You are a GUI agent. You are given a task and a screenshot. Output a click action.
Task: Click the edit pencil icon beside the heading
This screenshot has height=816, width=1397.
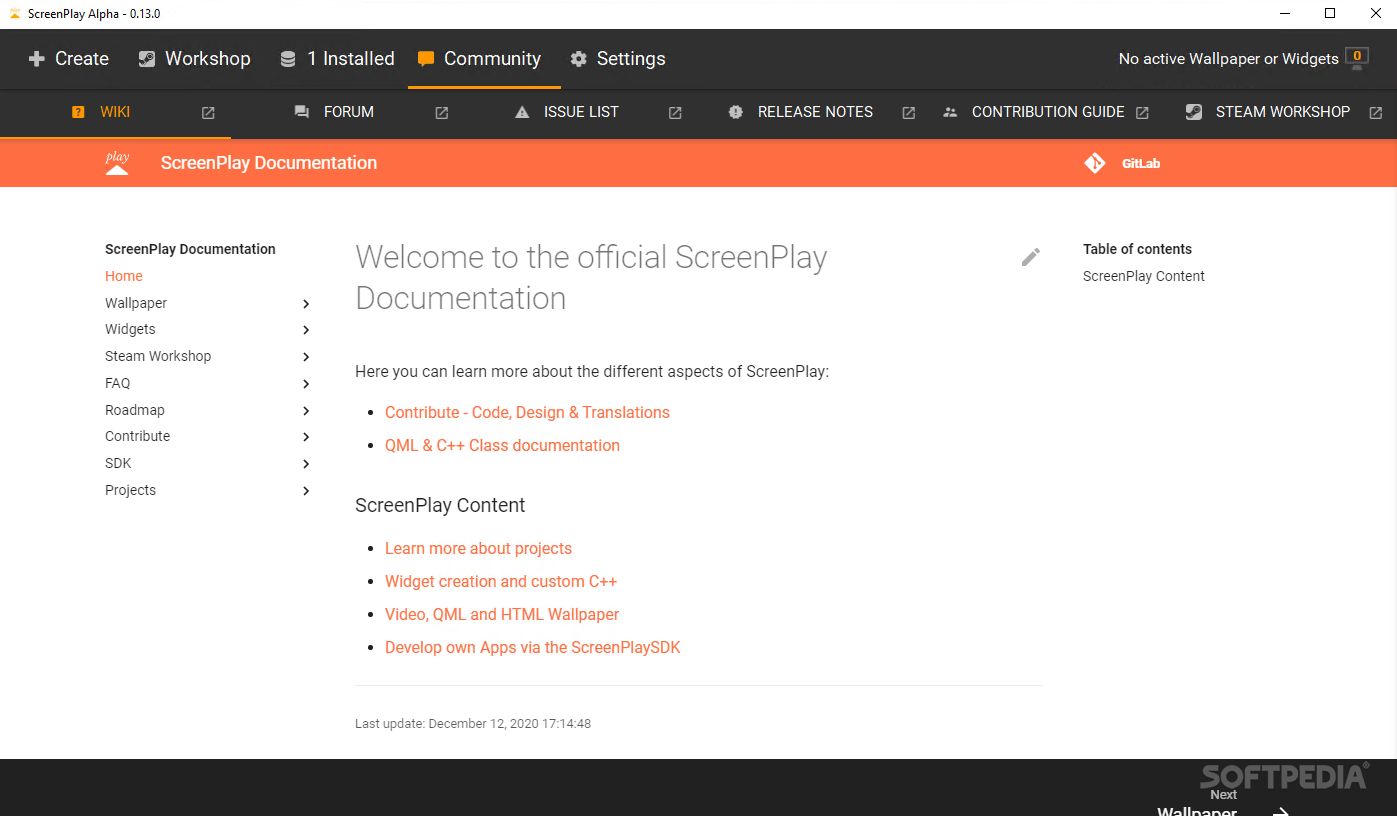coord(1030,257)
